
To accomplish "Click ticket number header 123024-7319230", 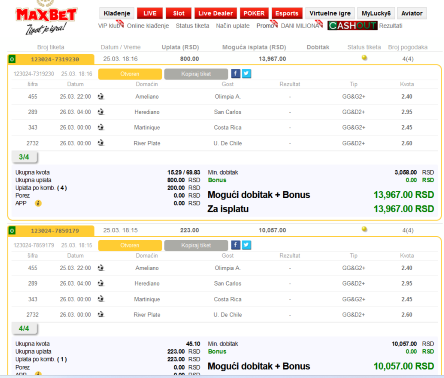I will 55,59.
